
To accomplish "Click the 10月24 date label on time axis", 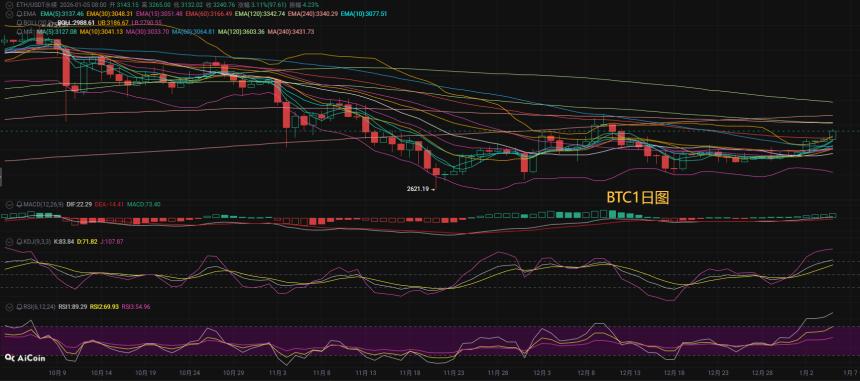I will pos(190,373).
